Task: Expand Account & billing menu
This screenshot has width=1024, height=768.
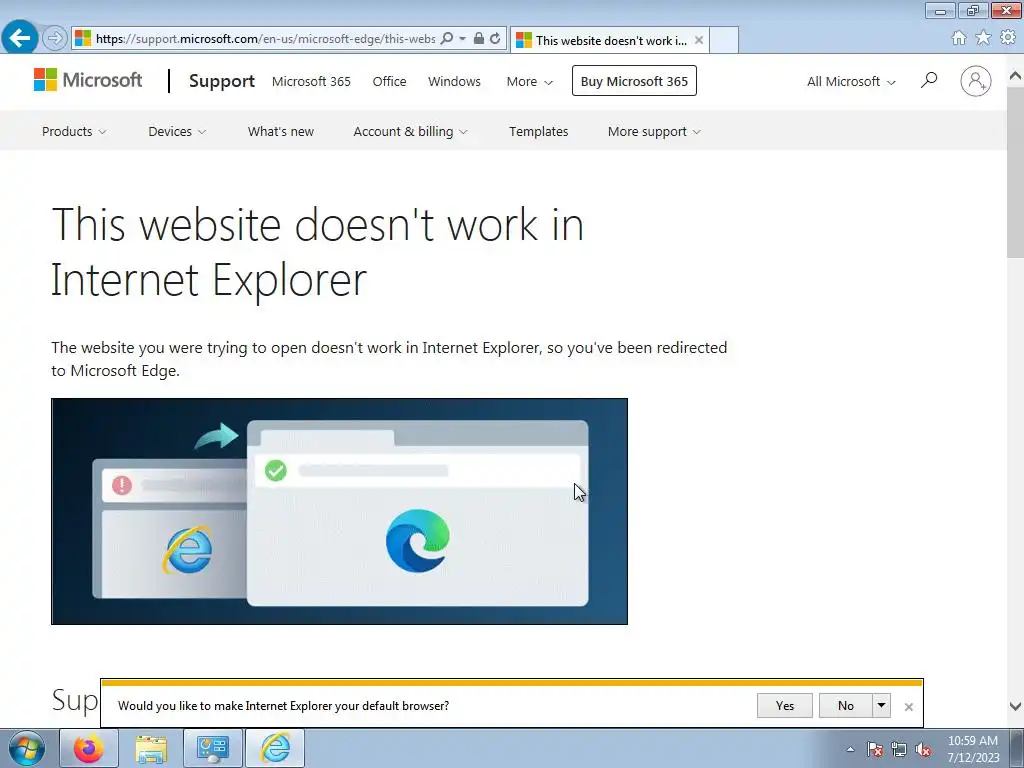Action: coord(410,131)
